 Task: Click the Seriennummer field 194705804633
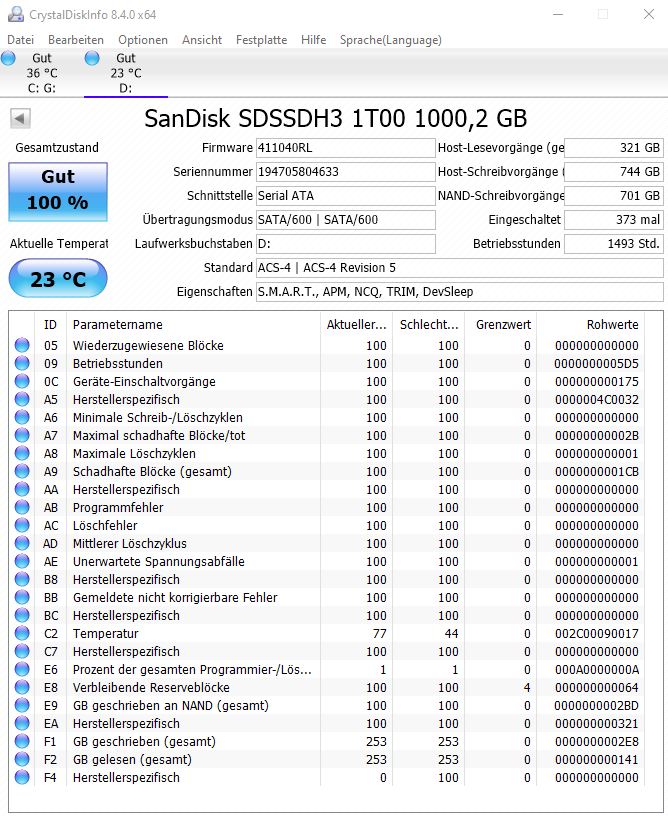345,172
